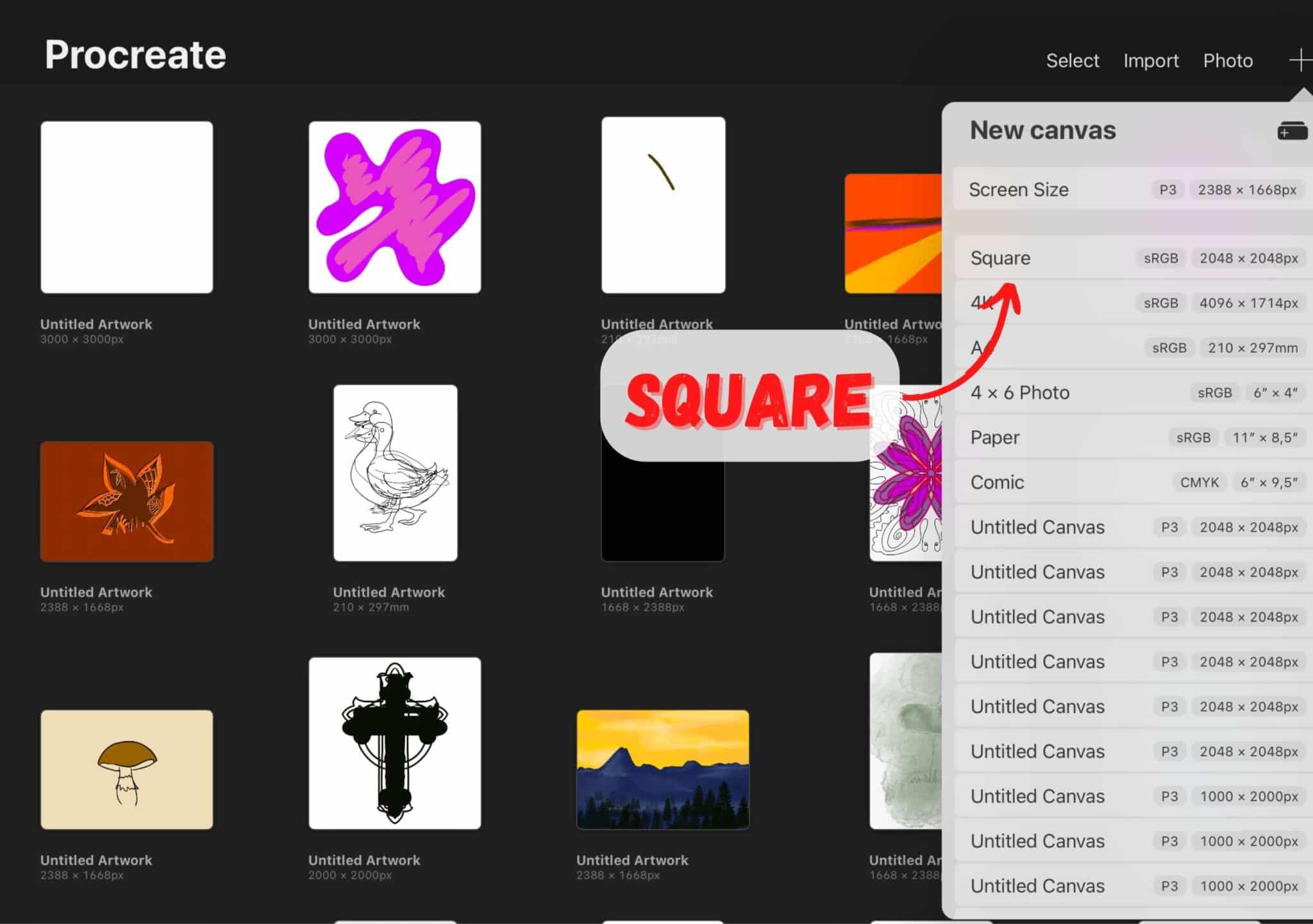
Task: Open the orange leaf artwork
Action: click(x=127, y=501)
